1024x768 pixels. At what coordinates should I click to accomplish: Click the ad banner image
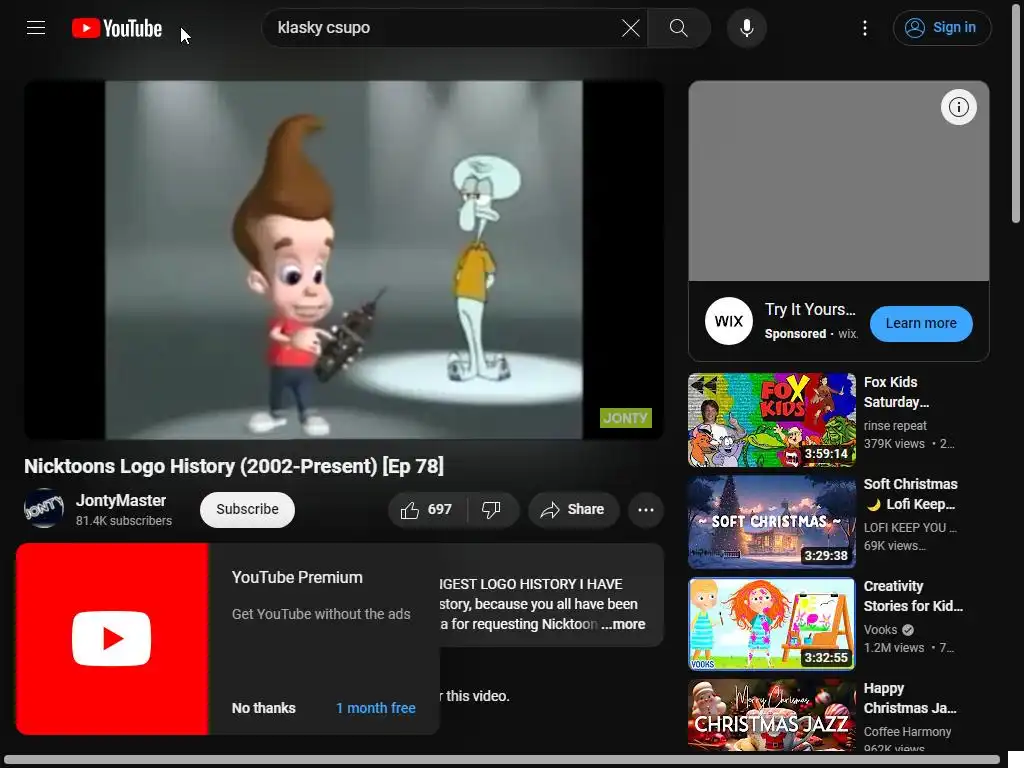coord(839,181)
